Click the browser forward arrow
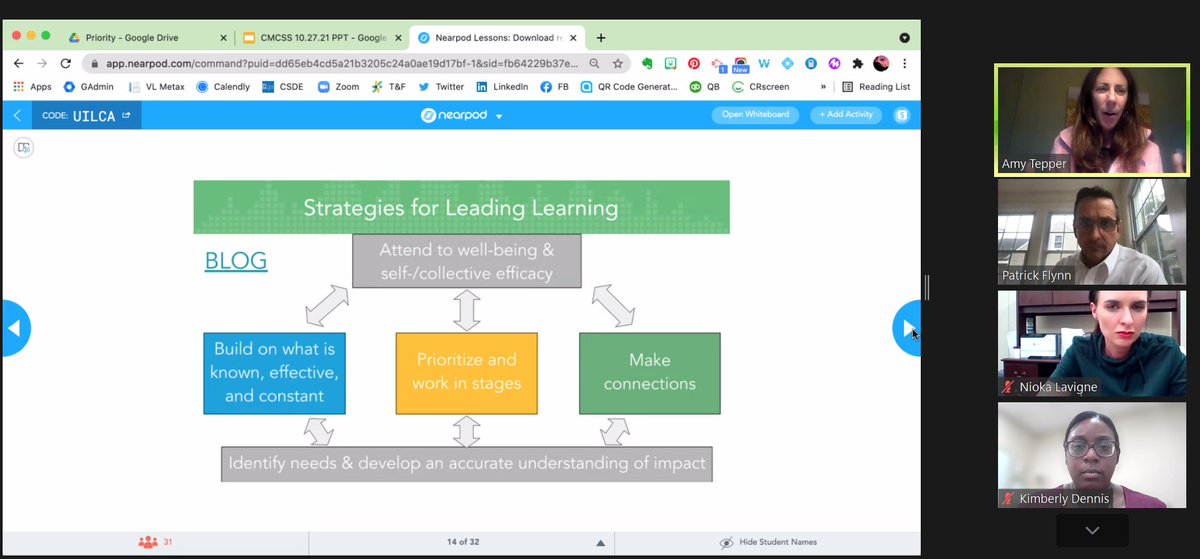Screen dimensions: 1200x559 pos(42,63)
